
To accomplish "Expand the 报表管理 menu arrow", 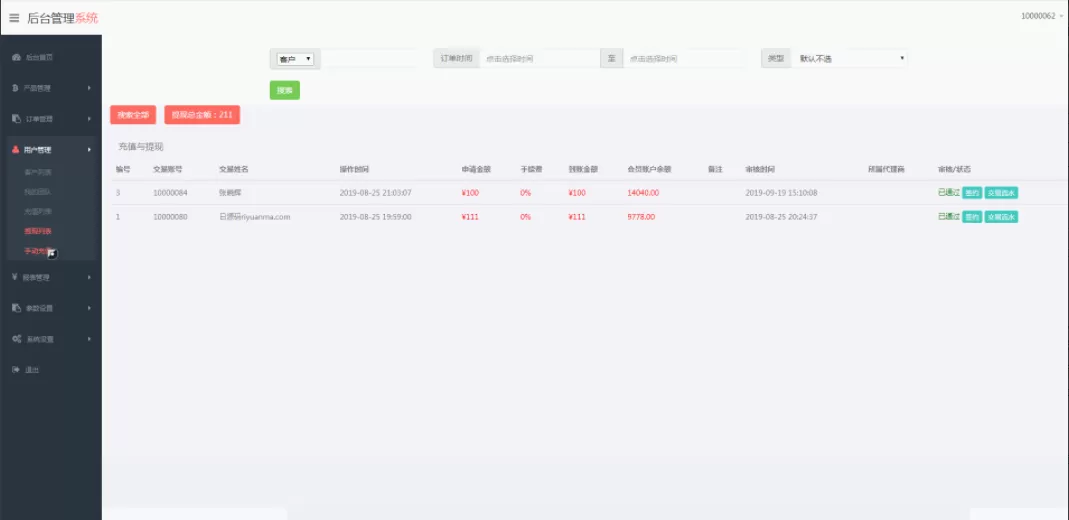I will (89, 277).
